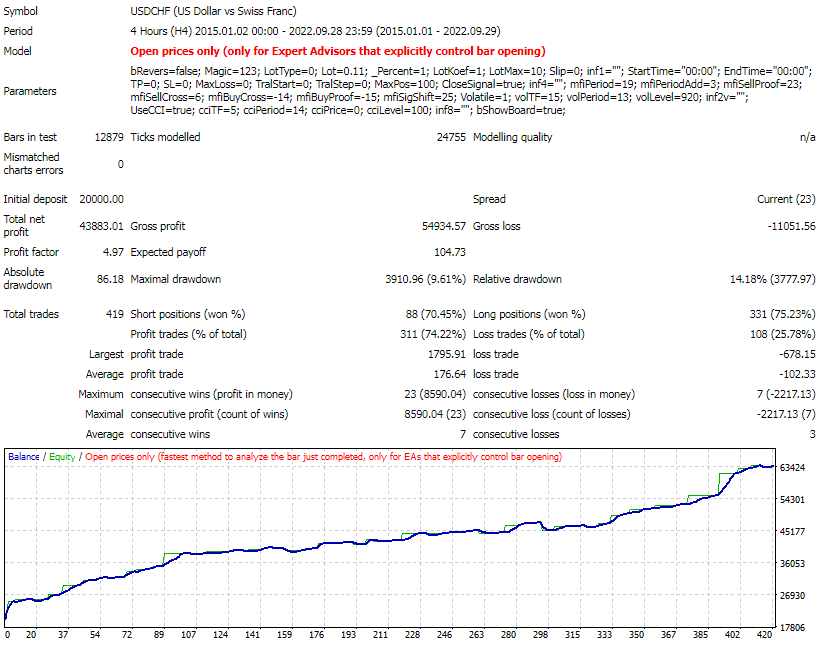Click the Period value starting with 4 Hours (H4)
824x645 pixels.
315,31
